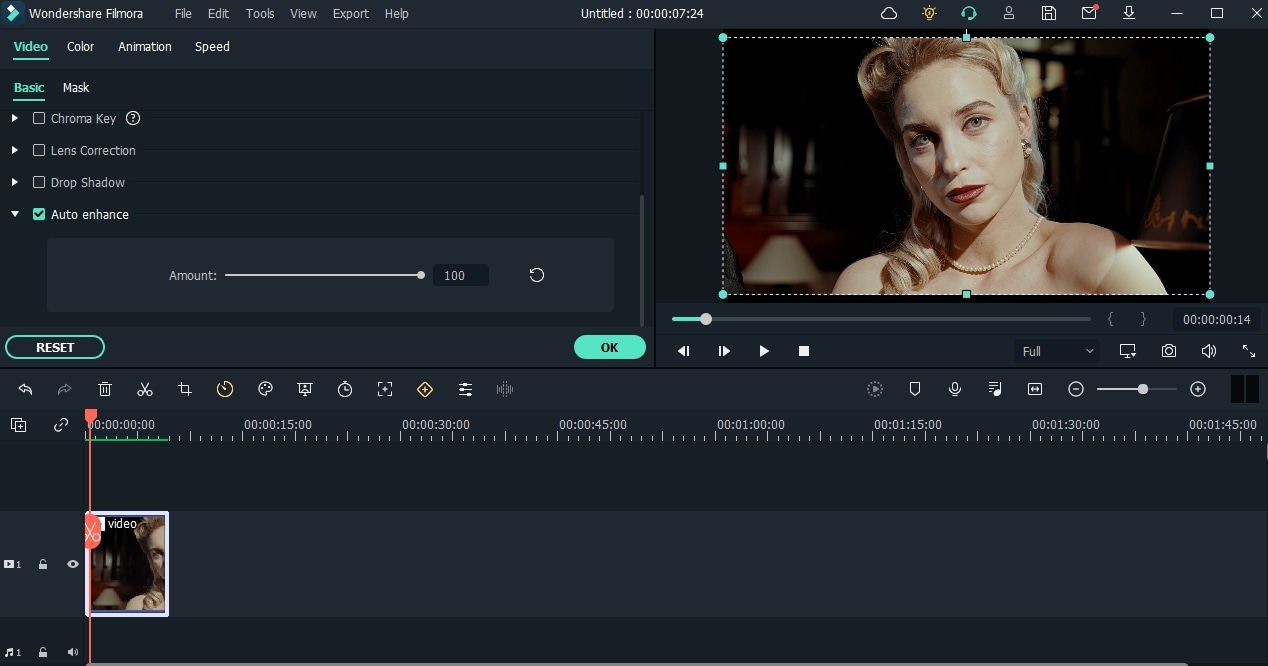Expand preview to fullscreen icon

(x=1249, y=351)
